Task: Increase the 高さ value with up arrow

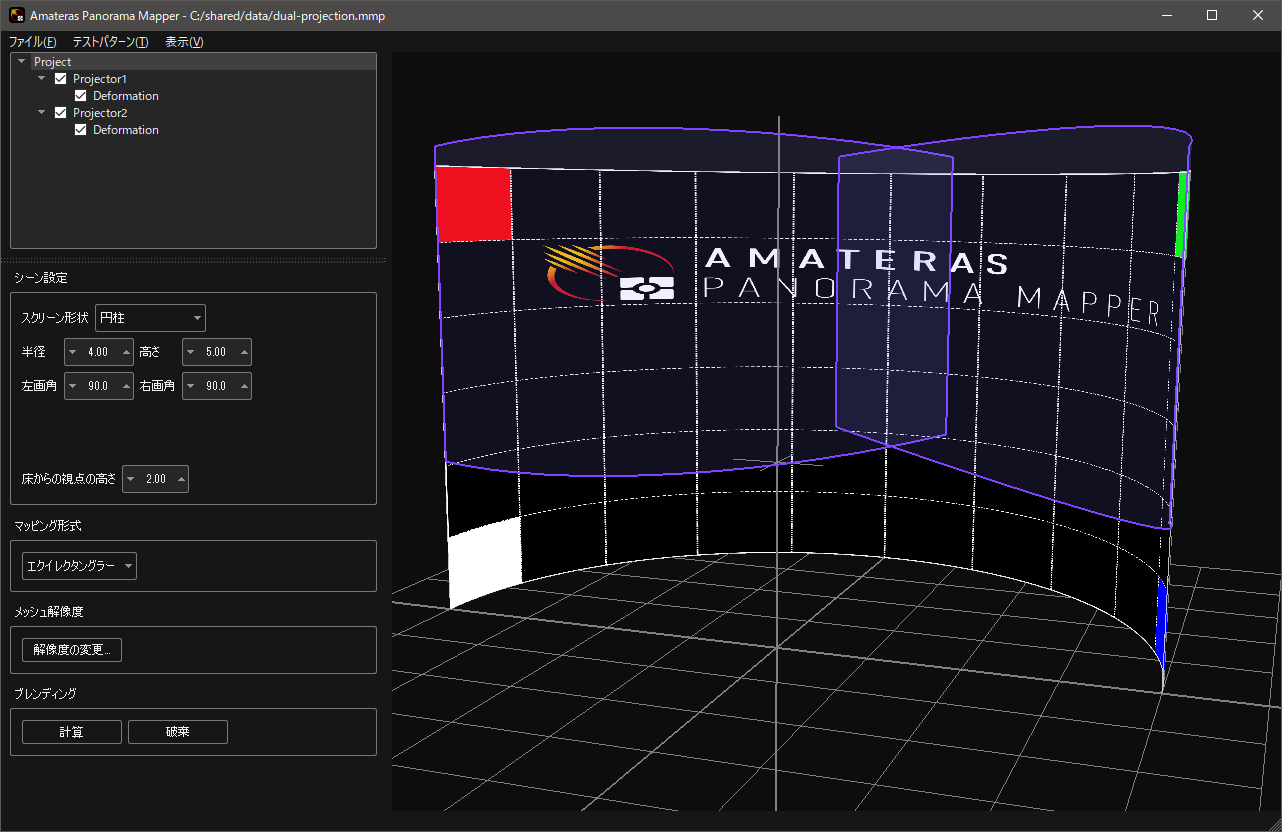Action: (x=243, y=352)
